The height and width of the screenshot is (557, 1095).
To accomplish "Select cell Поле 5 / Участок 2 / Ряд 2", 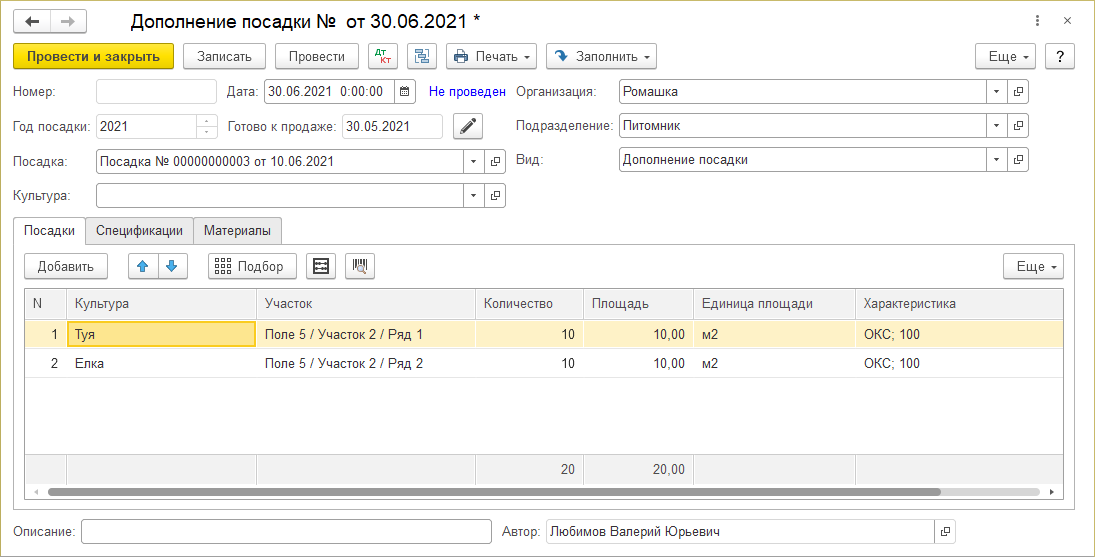I will coord(366,364).
